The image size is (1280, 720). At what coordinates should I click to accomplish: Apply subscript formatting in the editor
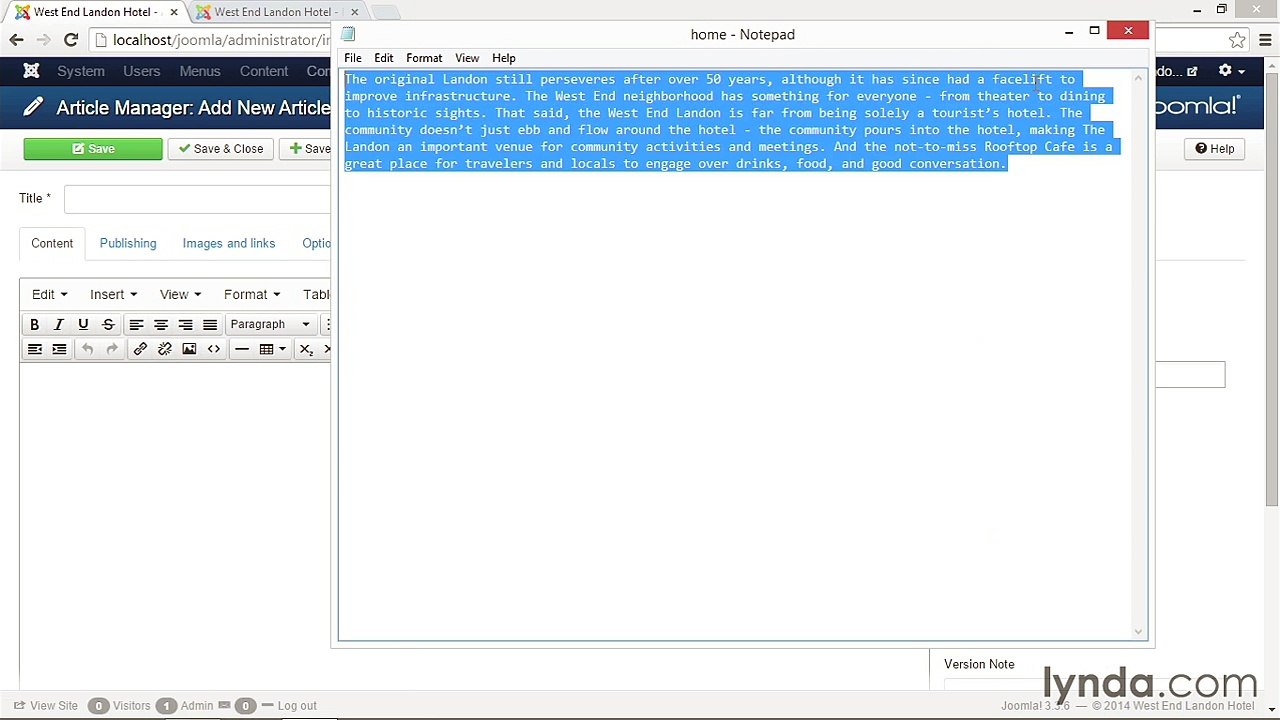[x=306, y=349]
